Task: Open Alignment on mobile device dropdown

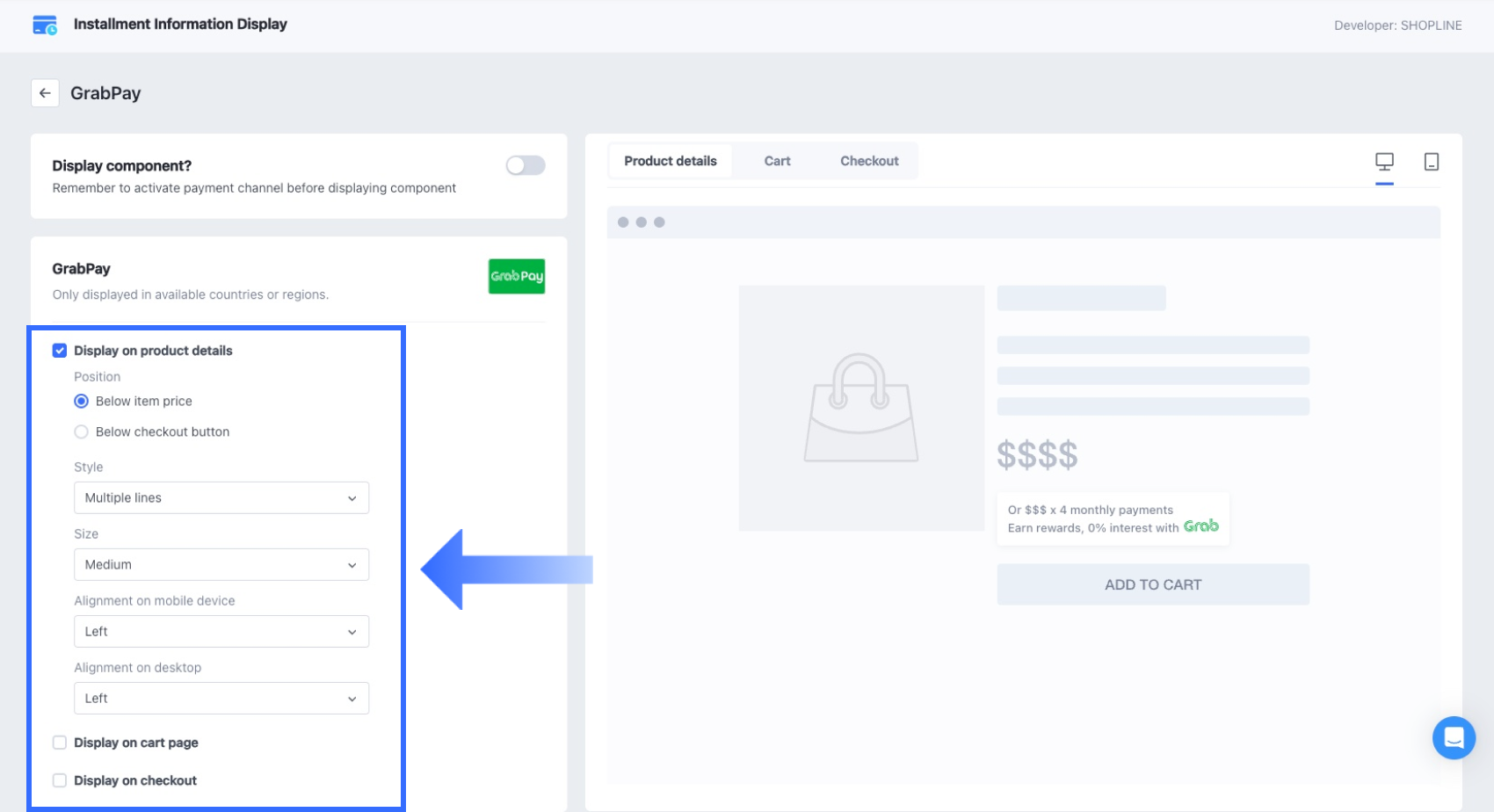Action: coord(221,632)
